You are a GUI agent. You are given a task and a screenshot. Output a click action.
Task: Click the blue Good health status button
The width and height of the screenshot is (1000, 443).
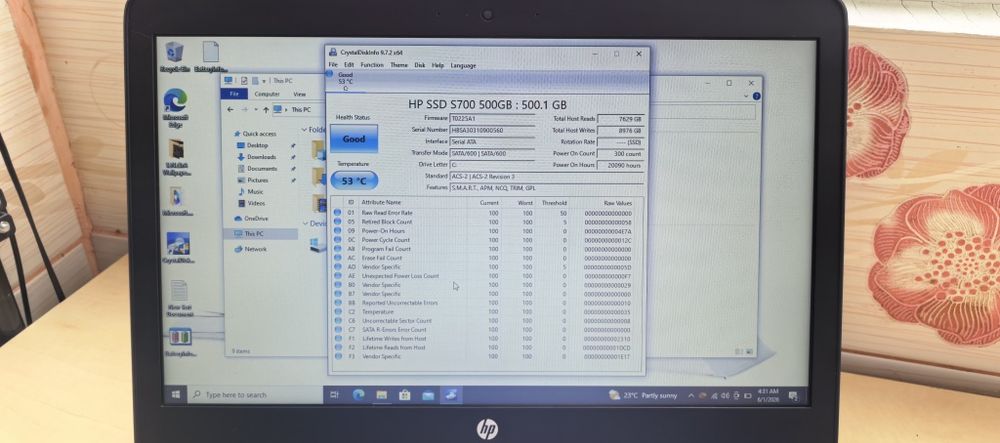[x=354, y=138]
